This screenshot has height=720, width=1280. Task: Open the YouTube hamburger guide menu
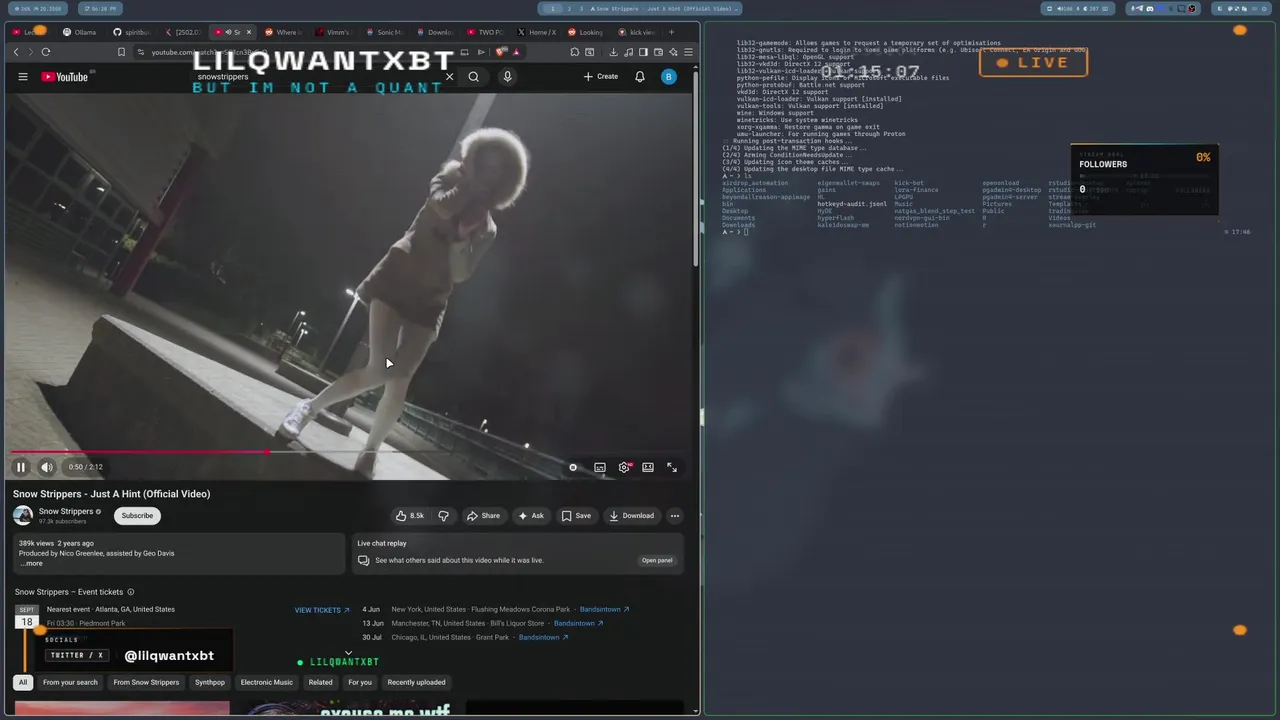pos(23,77)
